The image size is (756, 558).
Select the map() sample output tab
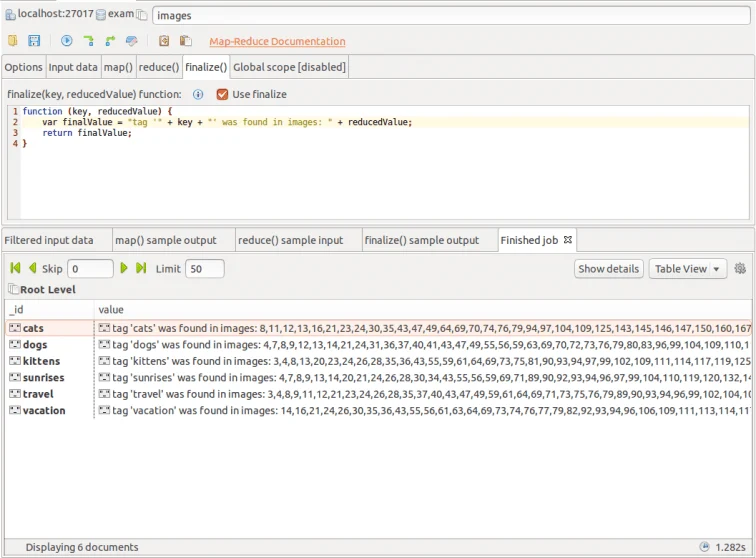tap(165, 240)
